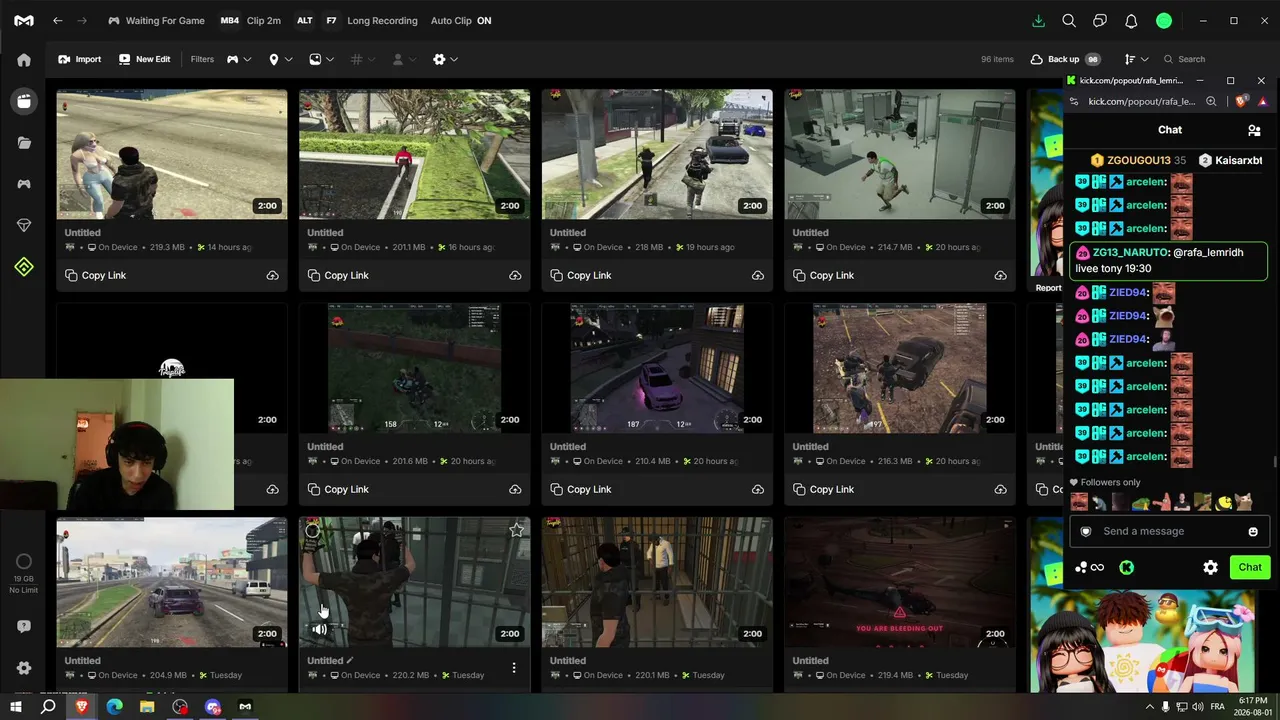Click the ZG13_NARUTO username in chat
Image resolution: width=1280 pixels, height=720 pixels.
[1128, 253]
